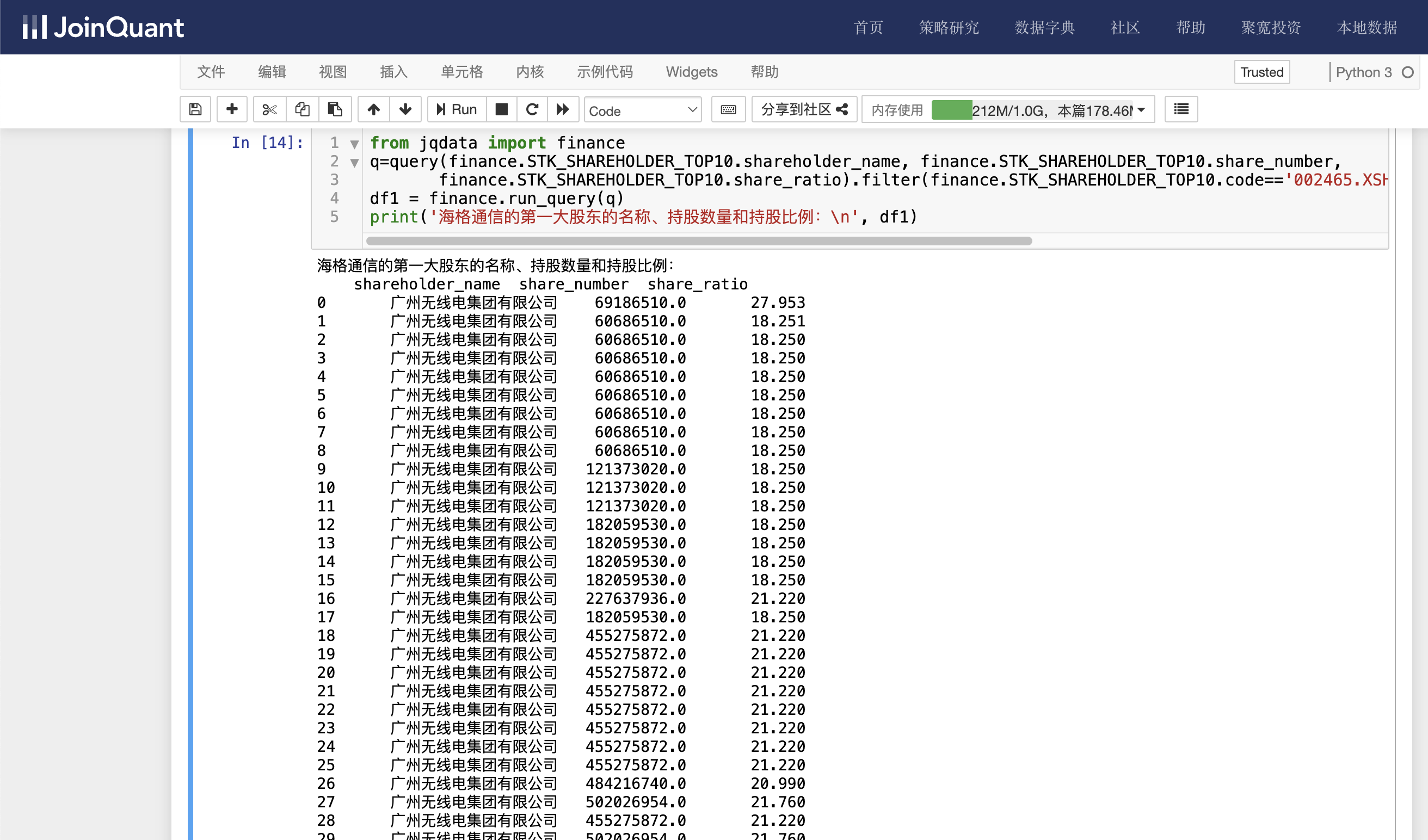Image resolution: width=1428 pixels, height=840 pixels.
Task: Paste cells below icon
Action: pyautogui.click(x=335, y=109)
